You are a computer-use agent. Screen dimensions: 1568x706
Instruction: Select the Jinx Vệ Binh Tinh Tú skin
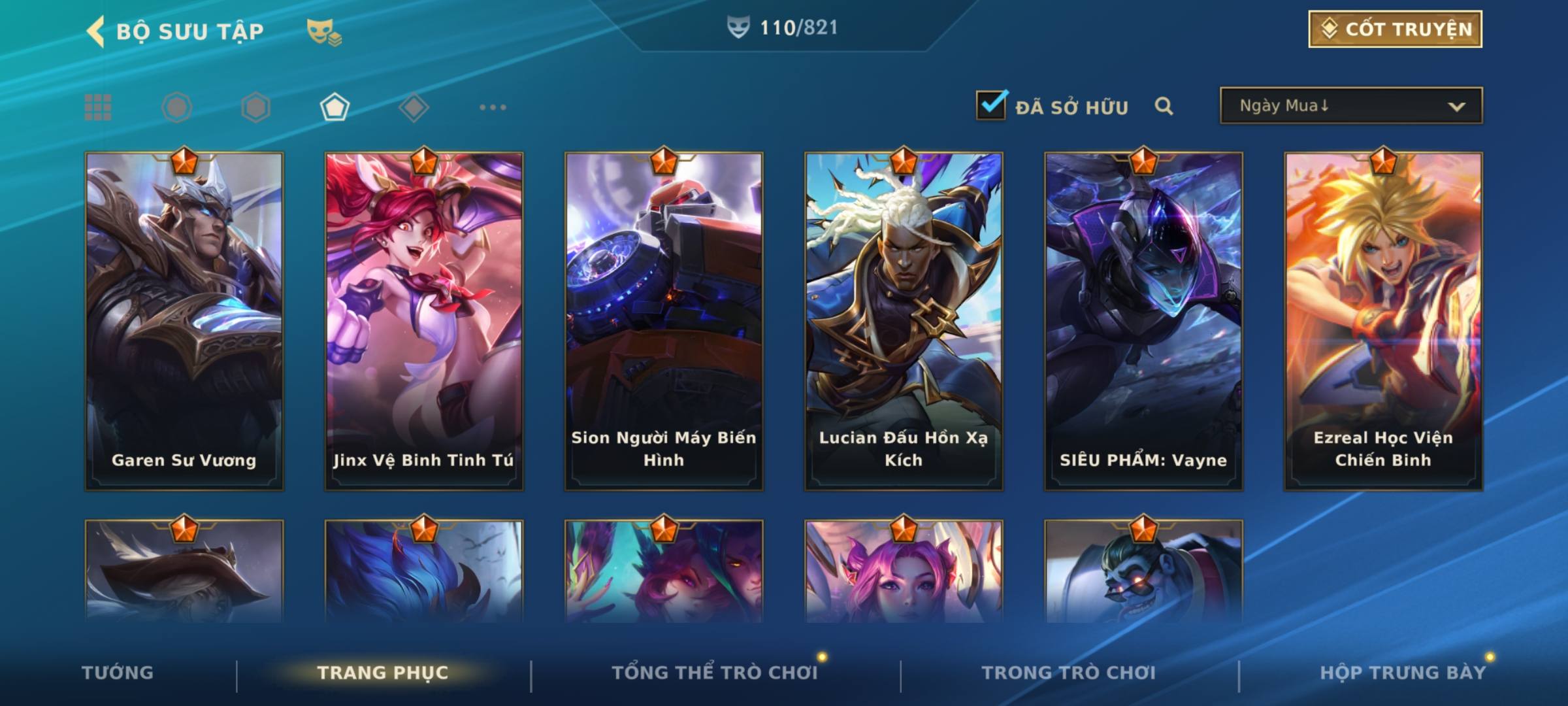pyautogui.click(x=424, y=322)
